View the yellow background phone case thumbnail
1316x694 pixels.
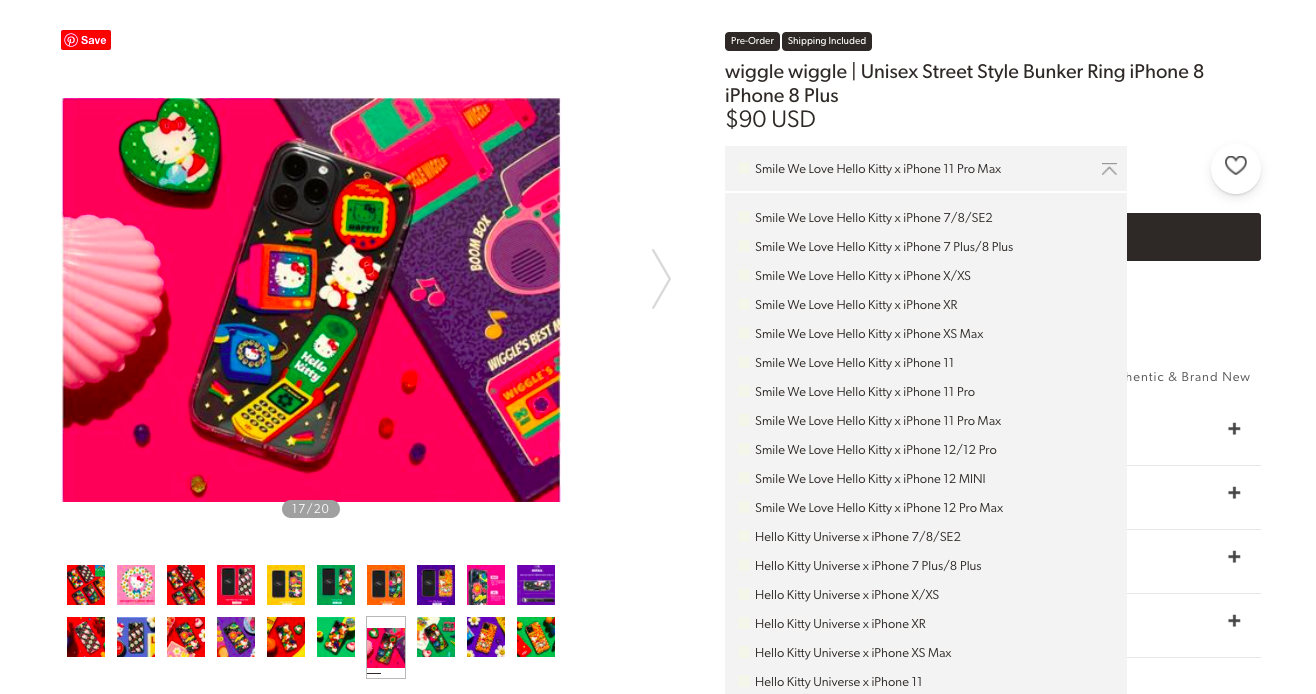286,585
